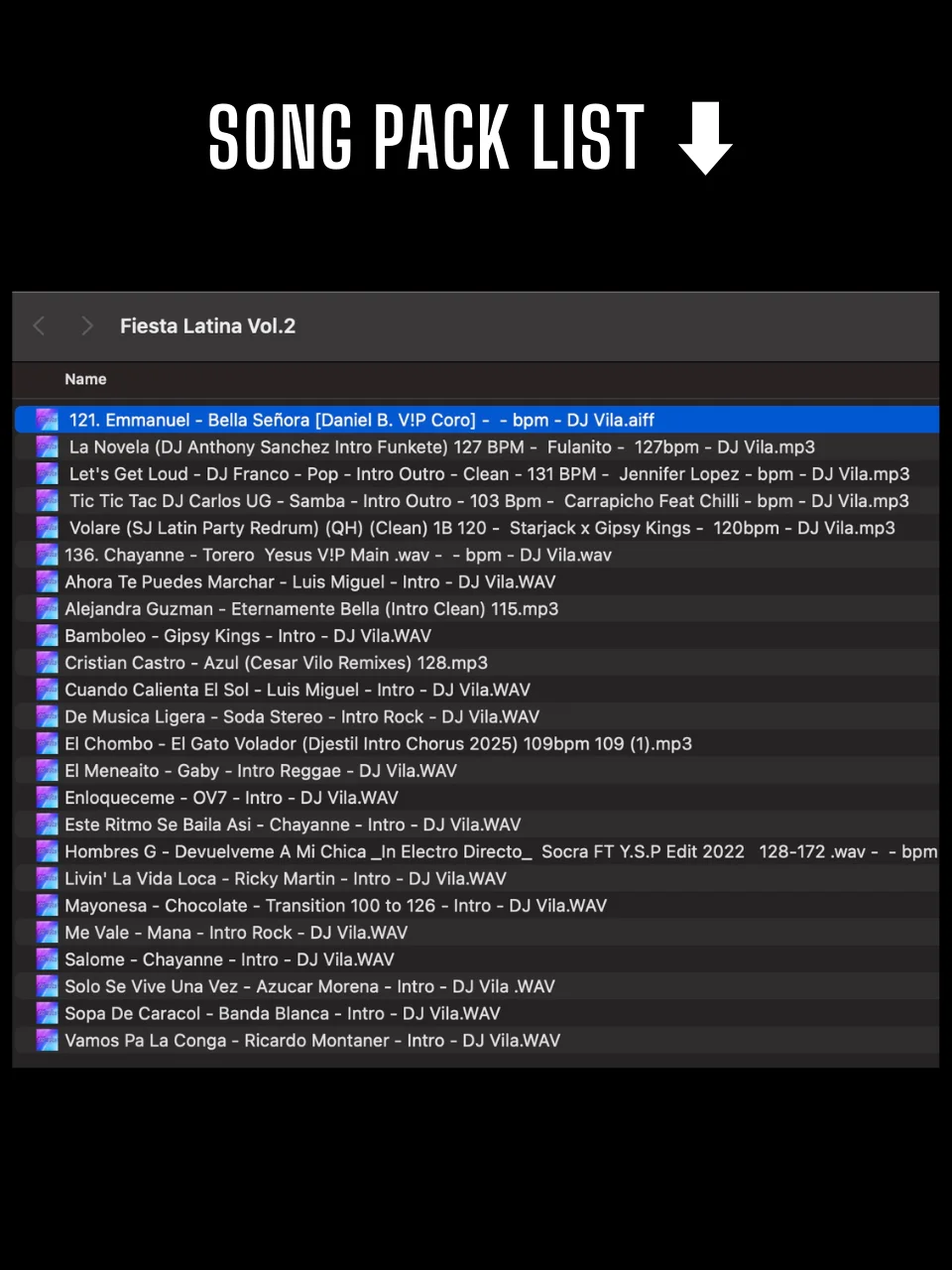Click the file icon for Bamboleo - Gipsy Kings
The width and height of the screenshot is (952, 1270).
[47, 635]
